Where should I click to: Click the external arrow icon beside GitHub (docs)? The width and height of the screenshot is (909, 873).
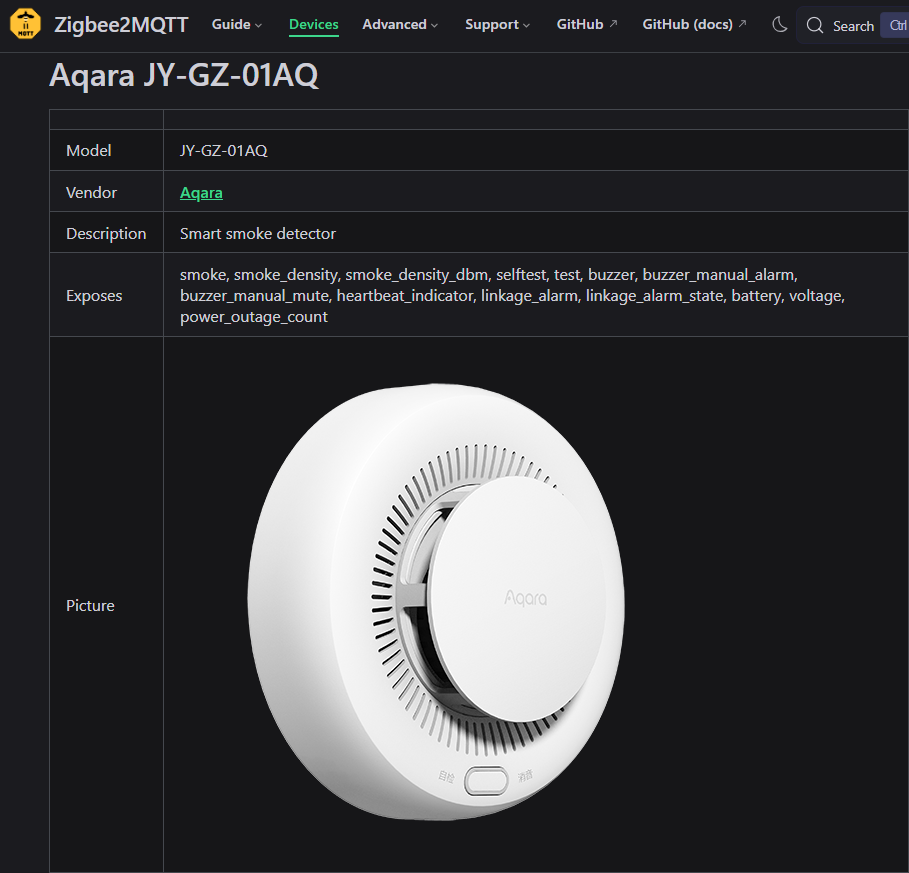coord(742,24)
